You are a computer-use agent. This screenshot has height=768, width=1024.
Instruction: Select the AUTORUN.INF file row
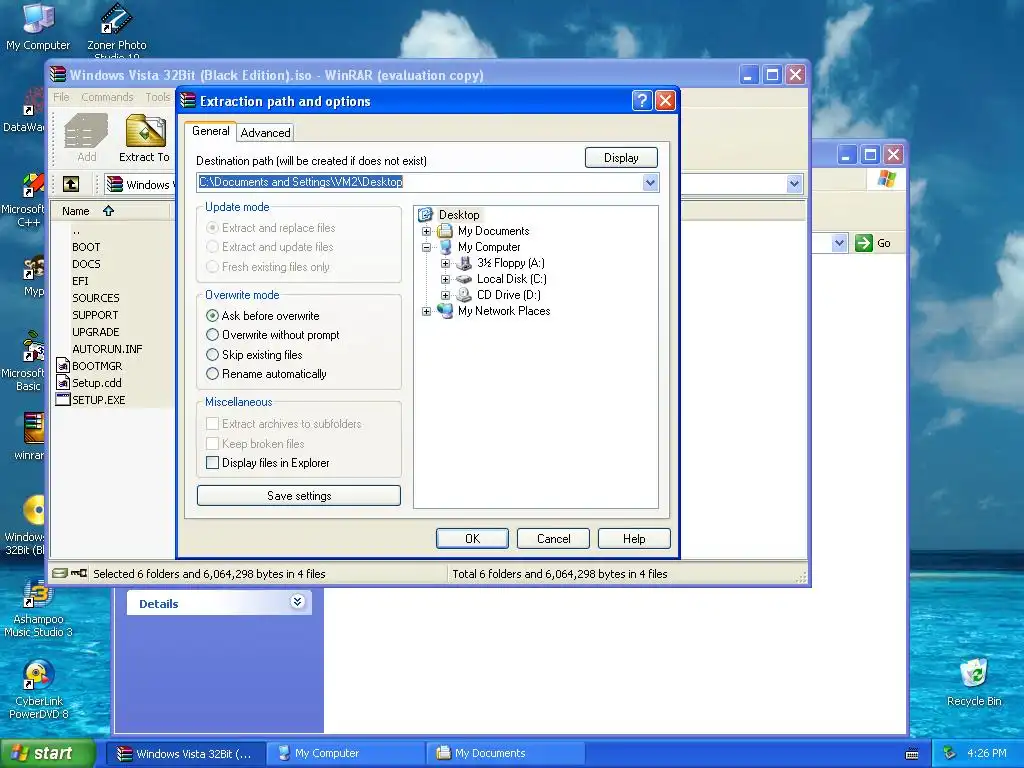pos(107,349)
